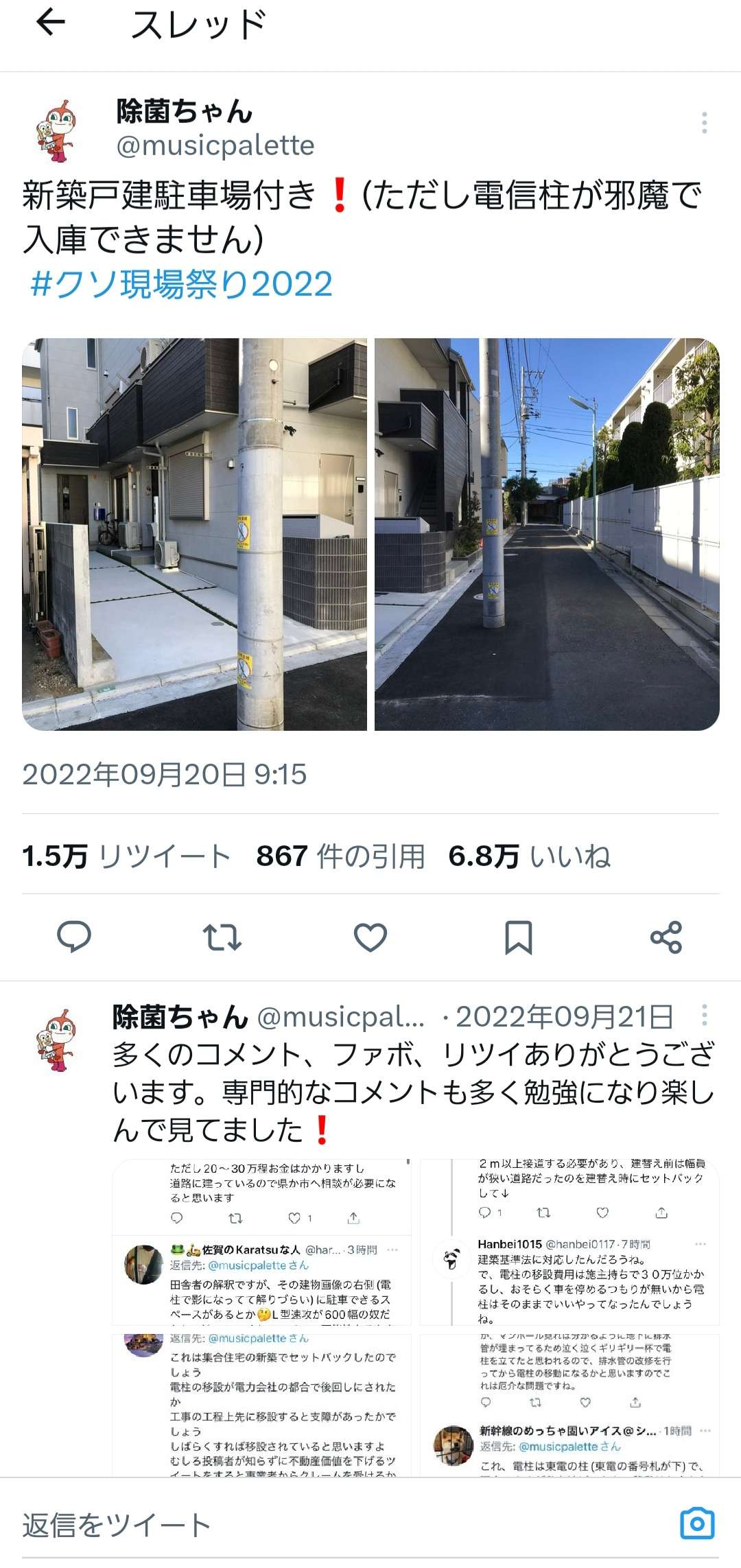741x1568 pixels.
Task: Open the right photo of the narrow street
Action: (x=547, y=534)
